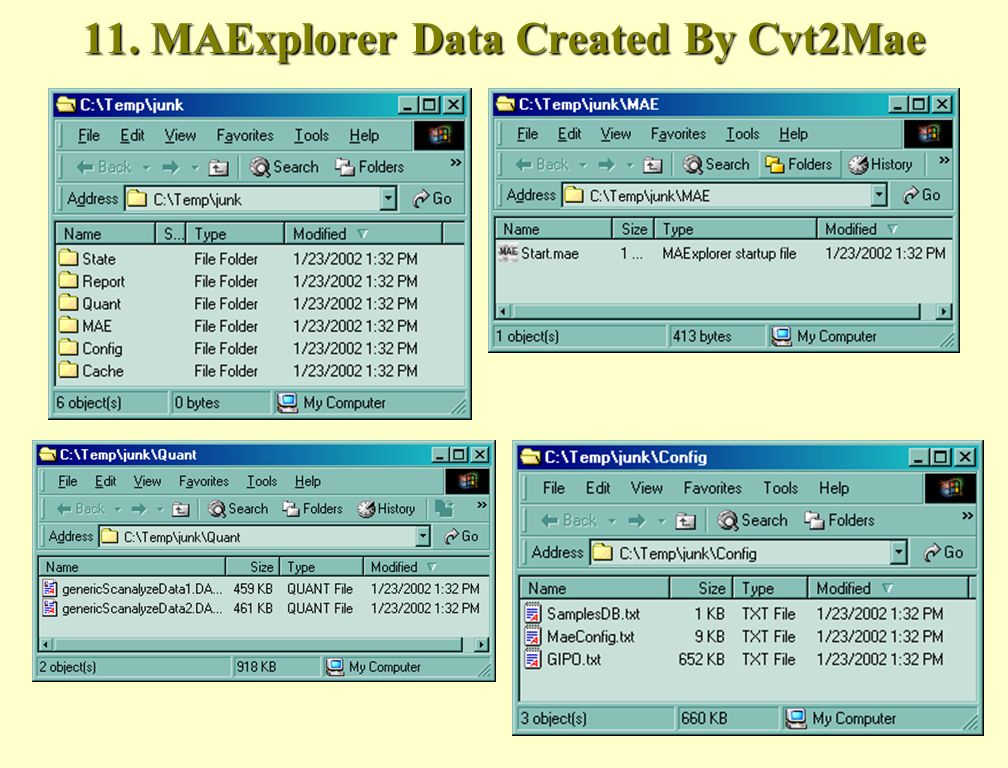Click Folders in the C:\Temp\junk window toolbar

tap(370, 167)
